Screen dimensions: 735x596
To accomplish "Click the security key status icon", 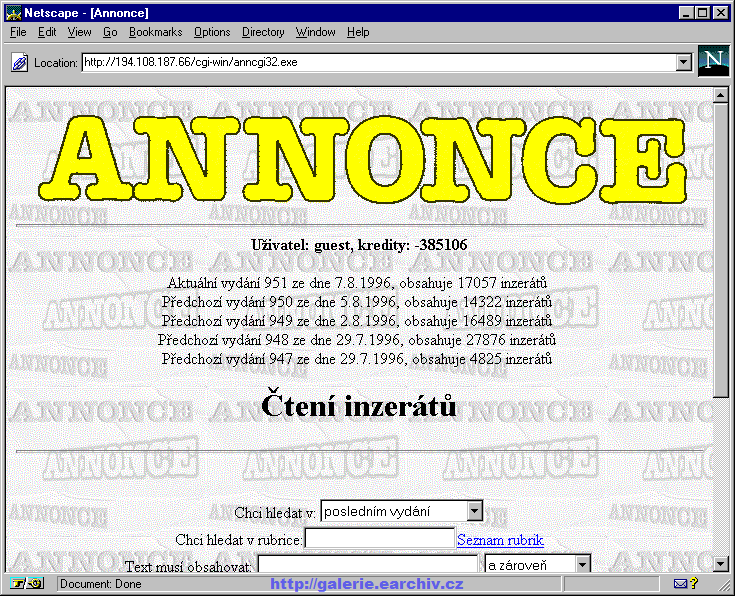I will 26,584.
